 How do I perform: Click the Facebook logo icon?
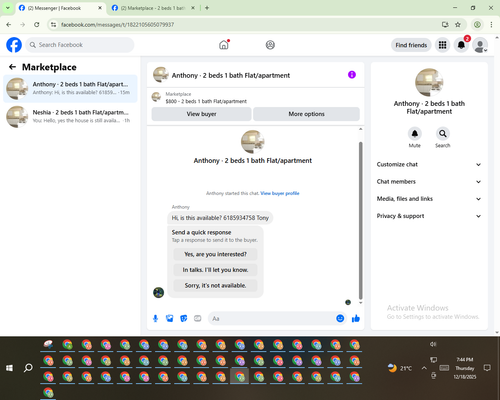point(14,45)
